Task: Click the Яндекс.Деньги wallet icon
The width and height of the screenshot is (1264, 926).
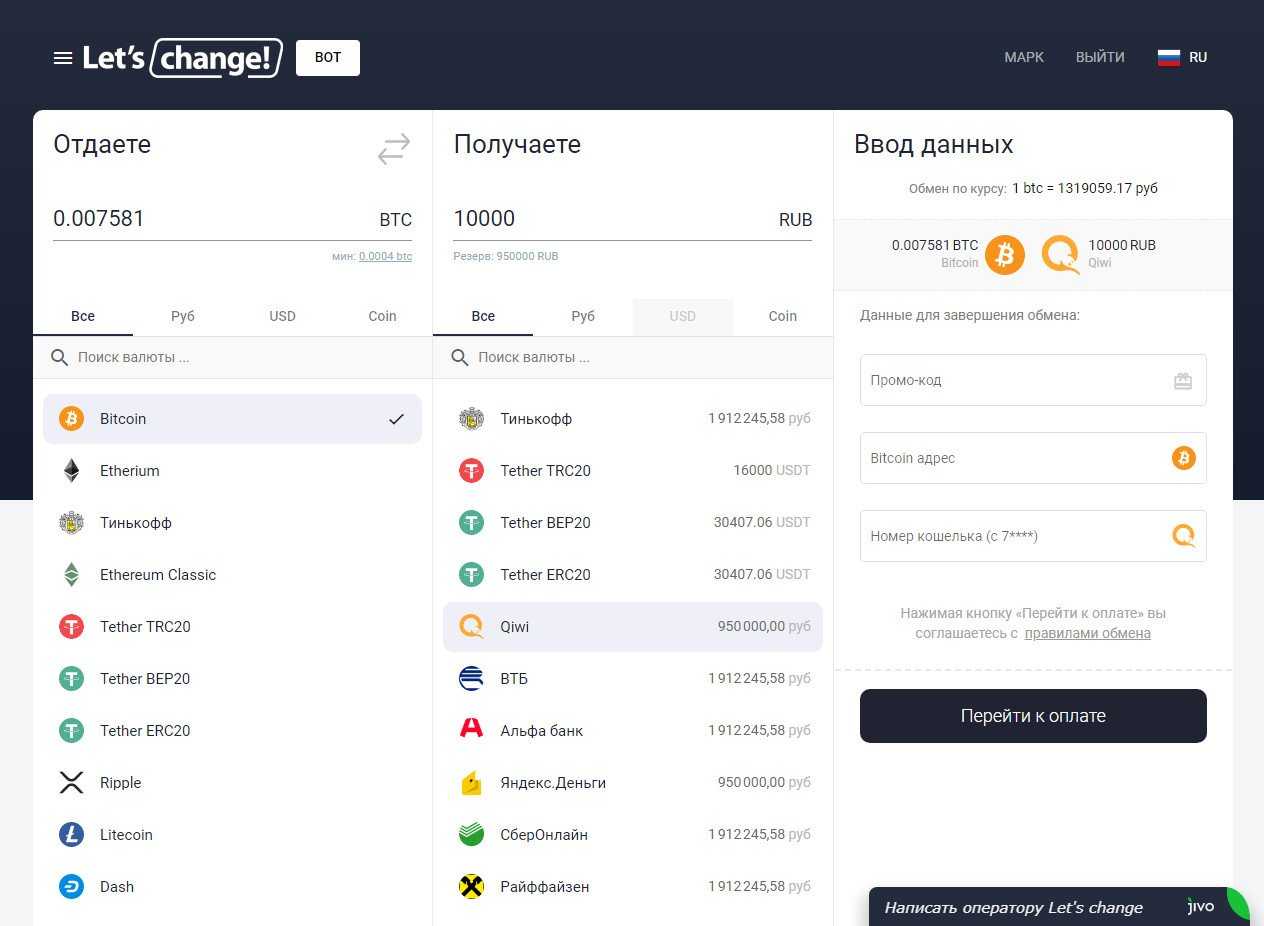Action: coord(471,783)
